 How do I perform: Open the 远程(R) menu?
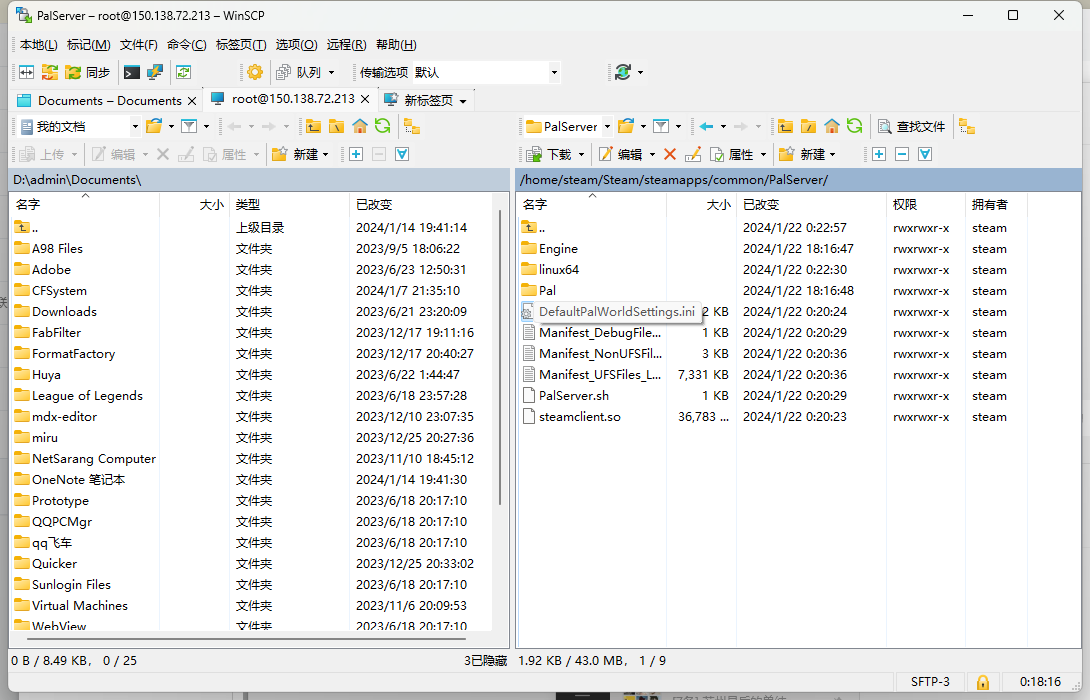[346, 44]
